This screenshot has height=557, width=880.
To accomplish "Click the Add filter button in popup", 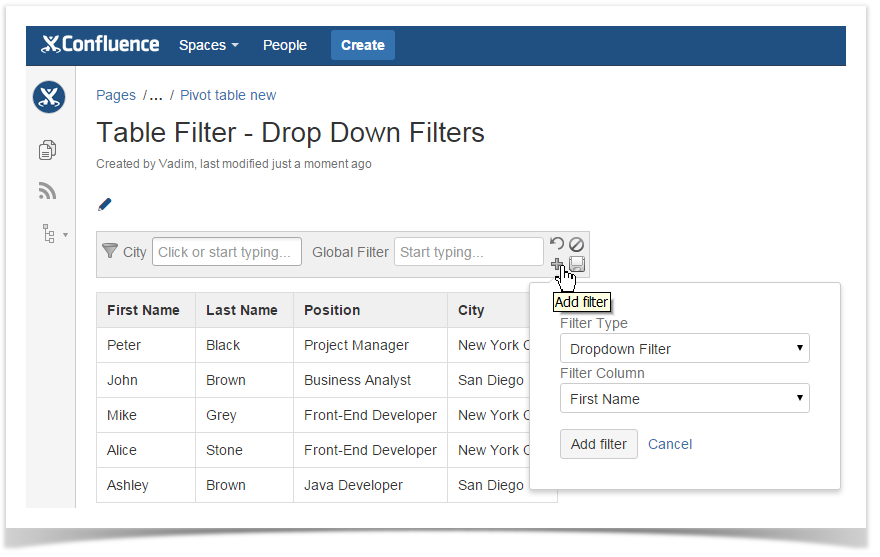I will click(x=598, y=444).
